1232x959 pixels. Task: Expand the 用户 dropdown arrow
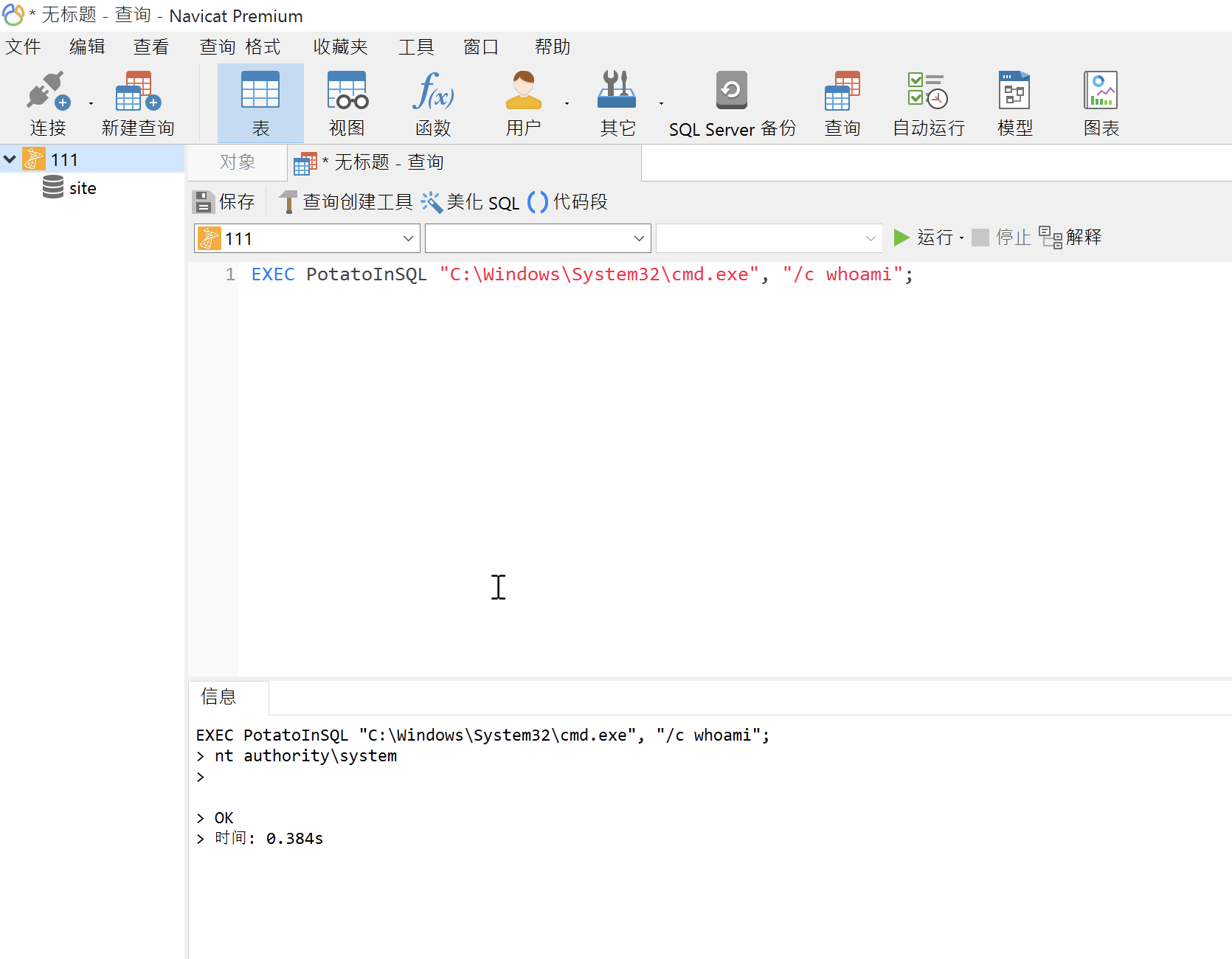(x=567, y=103)
